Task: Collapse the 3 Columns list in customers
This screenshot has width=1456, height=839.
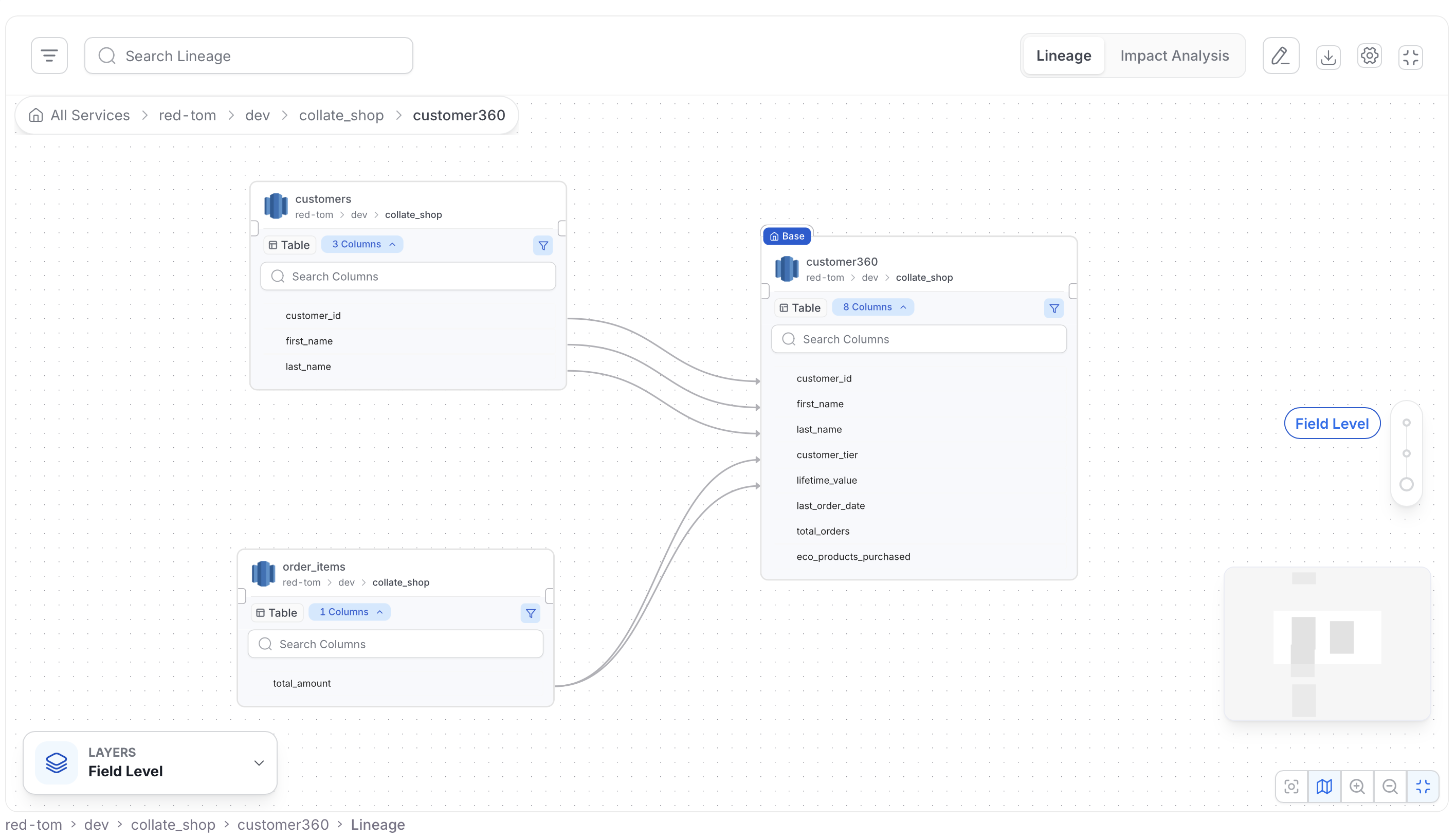Action: 362,244
